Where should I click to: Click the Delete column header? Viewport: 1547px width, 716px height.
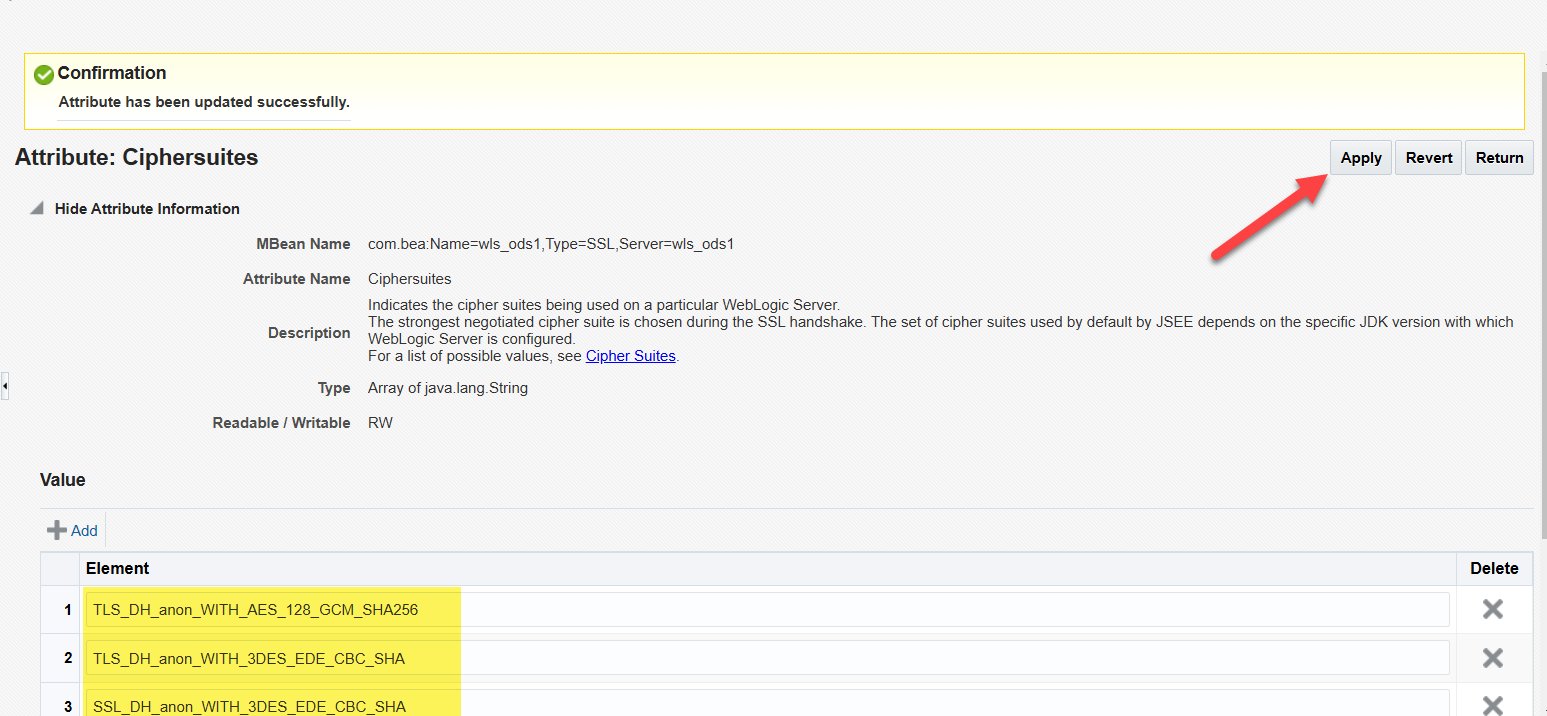[x=1493, y=568]
